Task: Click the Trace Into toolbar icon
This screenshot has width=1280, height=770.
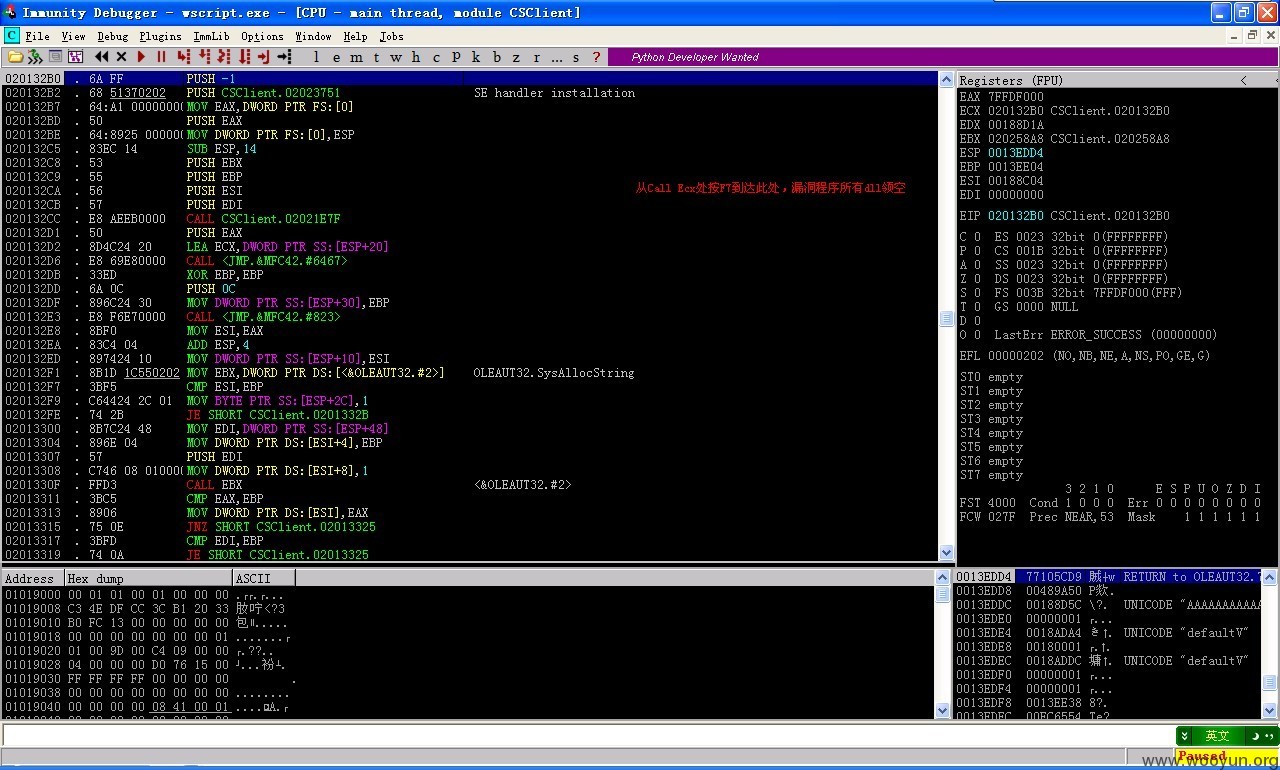Action: pyautogui.click(x=224, y=57)
